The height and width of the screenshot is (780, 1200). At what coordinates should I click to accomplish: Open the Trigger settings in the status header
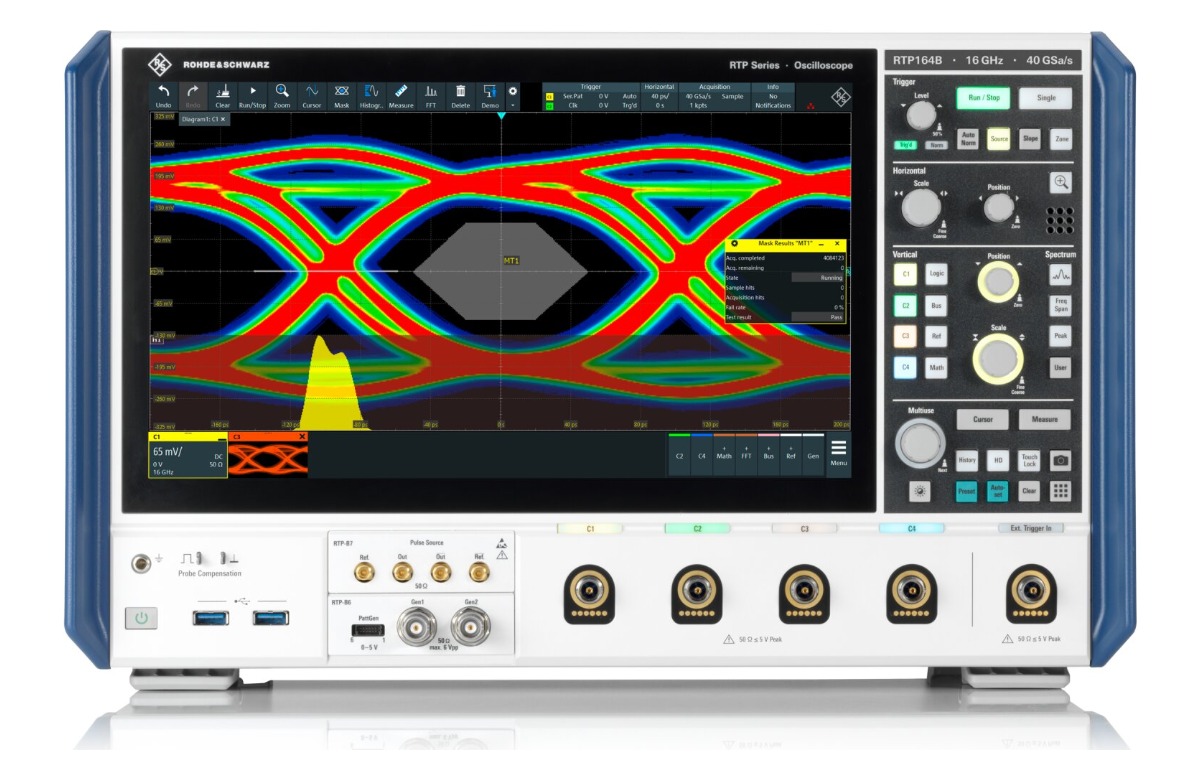591,96
